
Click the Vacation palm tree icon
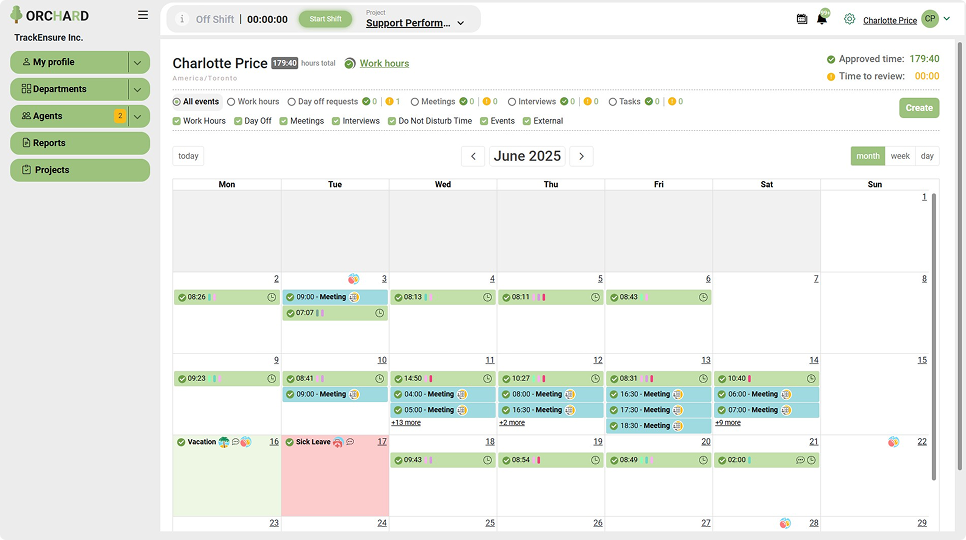[224, 442]
